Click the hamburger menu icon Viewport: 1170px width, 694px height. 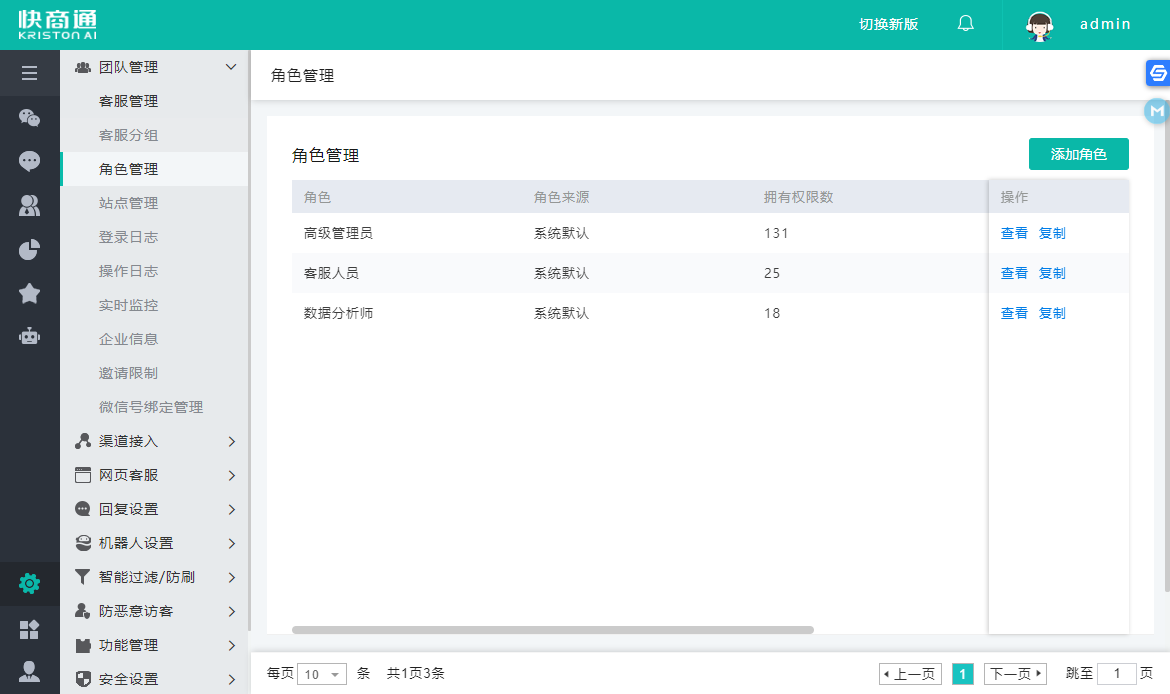coord(29,73)
